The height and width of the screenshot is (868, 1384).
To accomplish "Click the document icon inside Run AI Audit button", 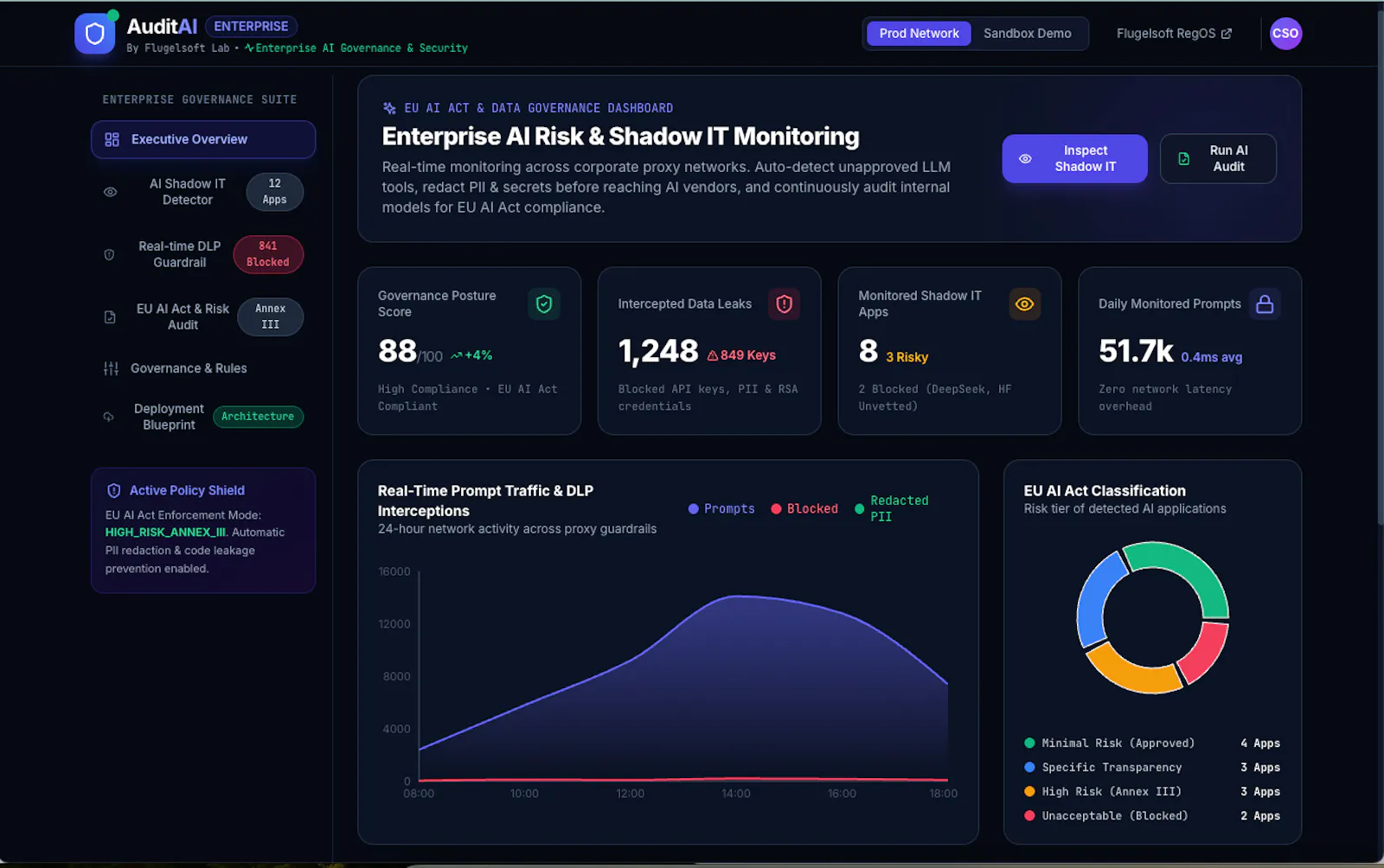I will pos(1184,159).
